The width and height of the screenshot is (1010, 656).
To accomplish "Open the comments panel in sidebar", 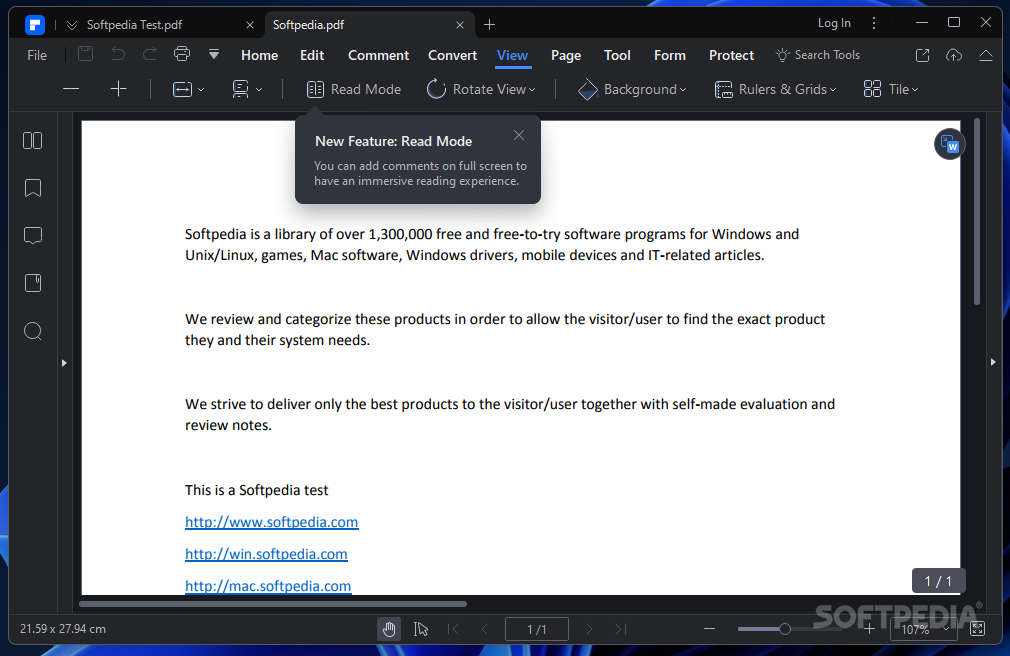I will coord(33,236).
